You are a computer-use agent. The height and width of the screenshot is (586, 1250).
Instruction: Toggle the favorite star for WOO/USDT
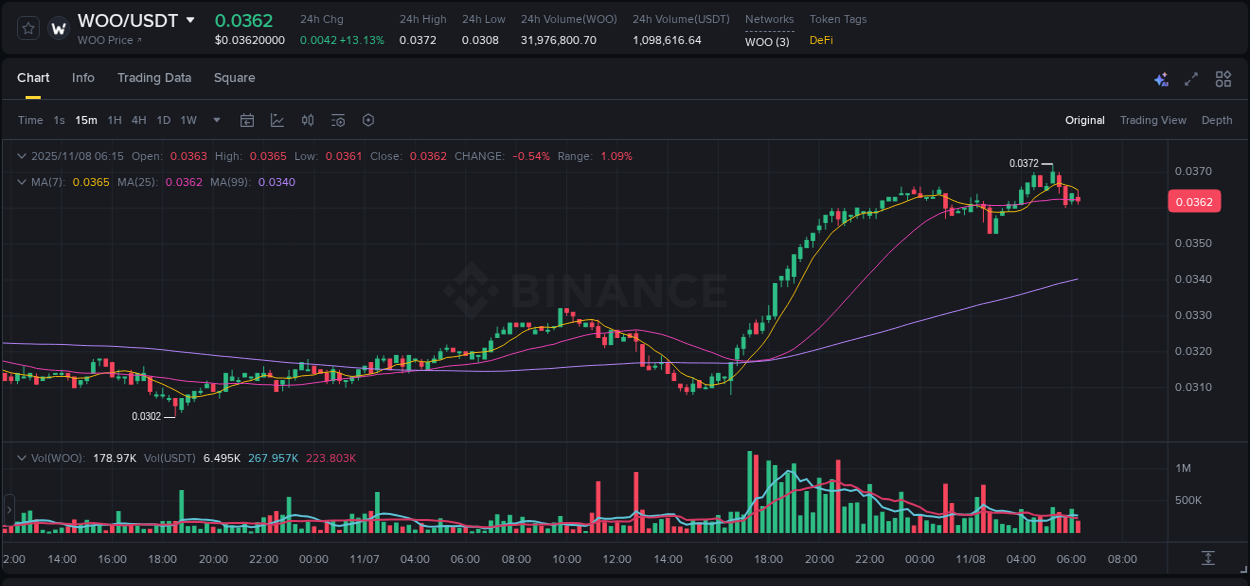[x=27, y=27]
